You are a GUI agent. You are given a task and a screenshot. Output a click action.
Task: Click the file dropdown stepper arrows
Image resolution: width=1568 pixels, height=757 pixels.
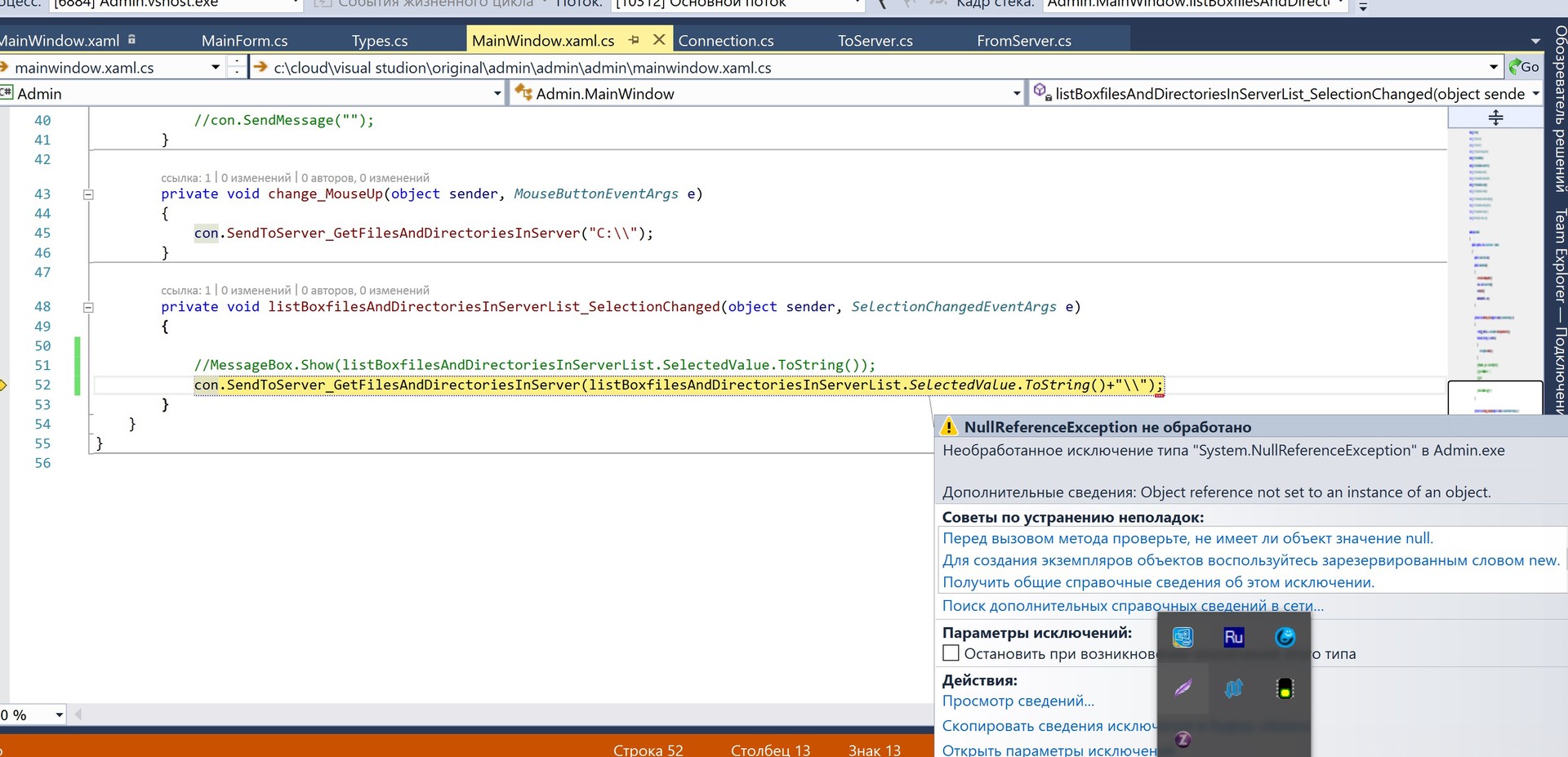(236, 67)
